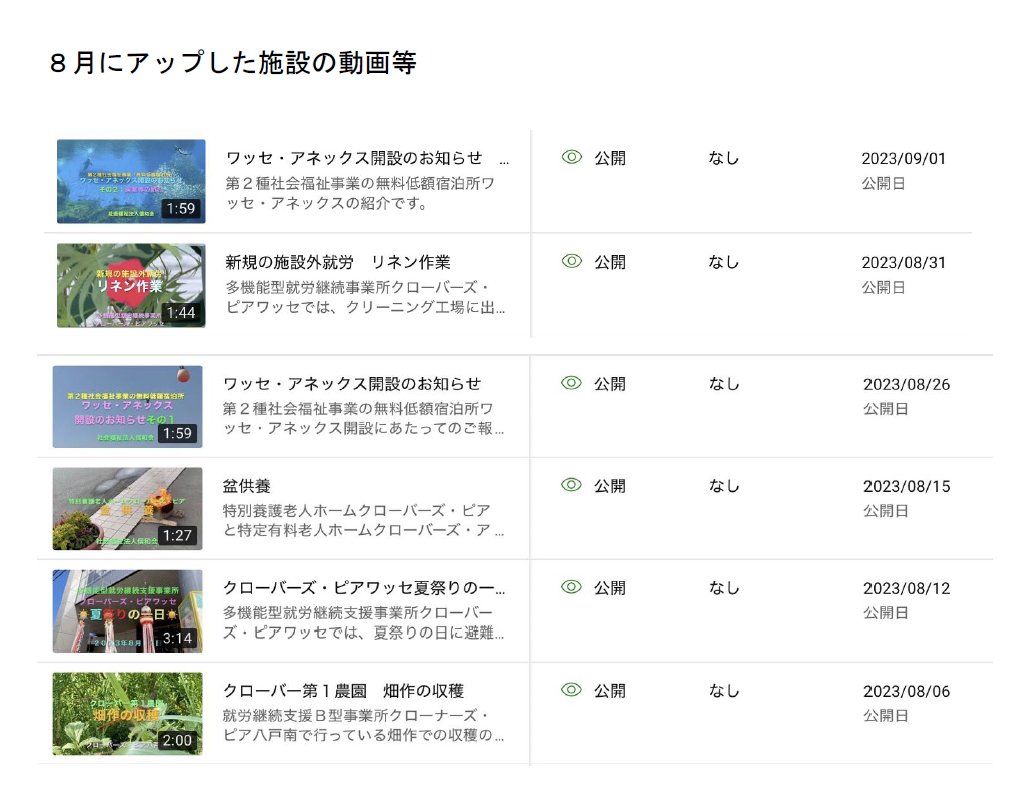
Task: Open the 夏祭りの一日 video thumbnail
Action: 128,611
